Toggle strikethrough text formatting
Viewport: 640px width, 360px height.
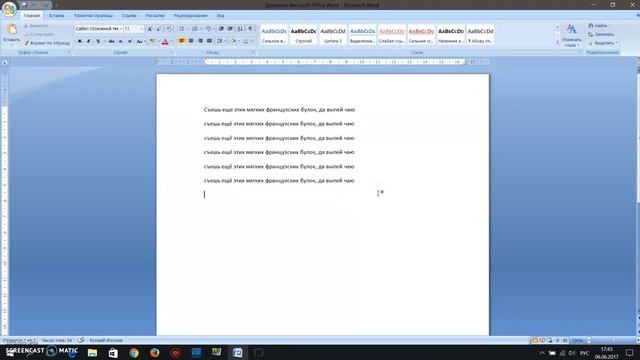(111, 41)
